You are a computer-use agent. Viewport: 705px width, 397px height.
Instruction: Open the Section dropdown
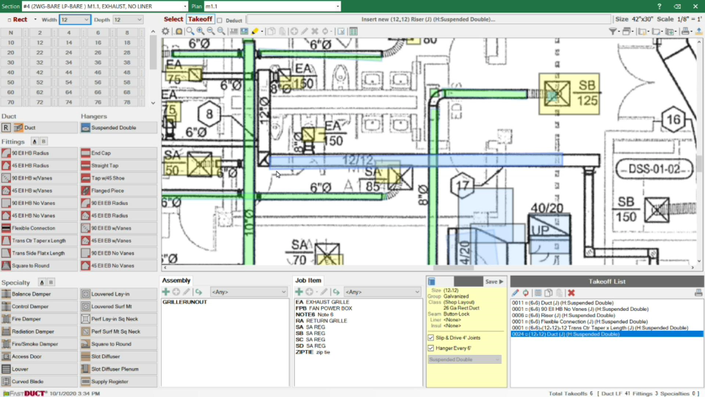(x=185, y=6)
